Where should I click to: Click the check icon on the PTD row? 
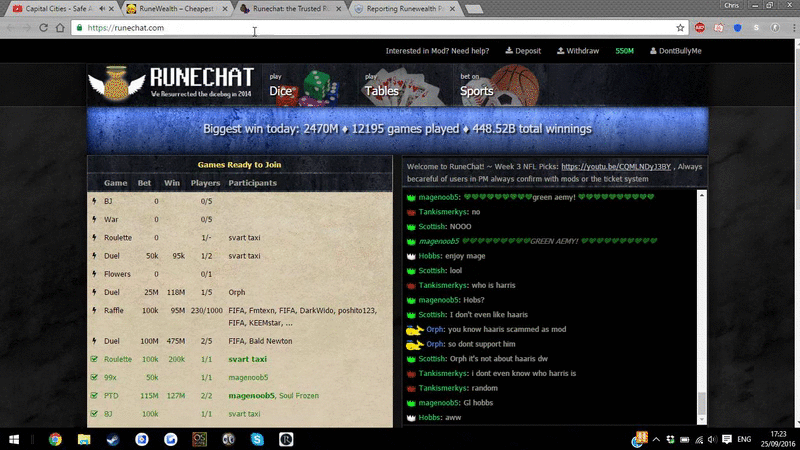[x=94, y=395]
